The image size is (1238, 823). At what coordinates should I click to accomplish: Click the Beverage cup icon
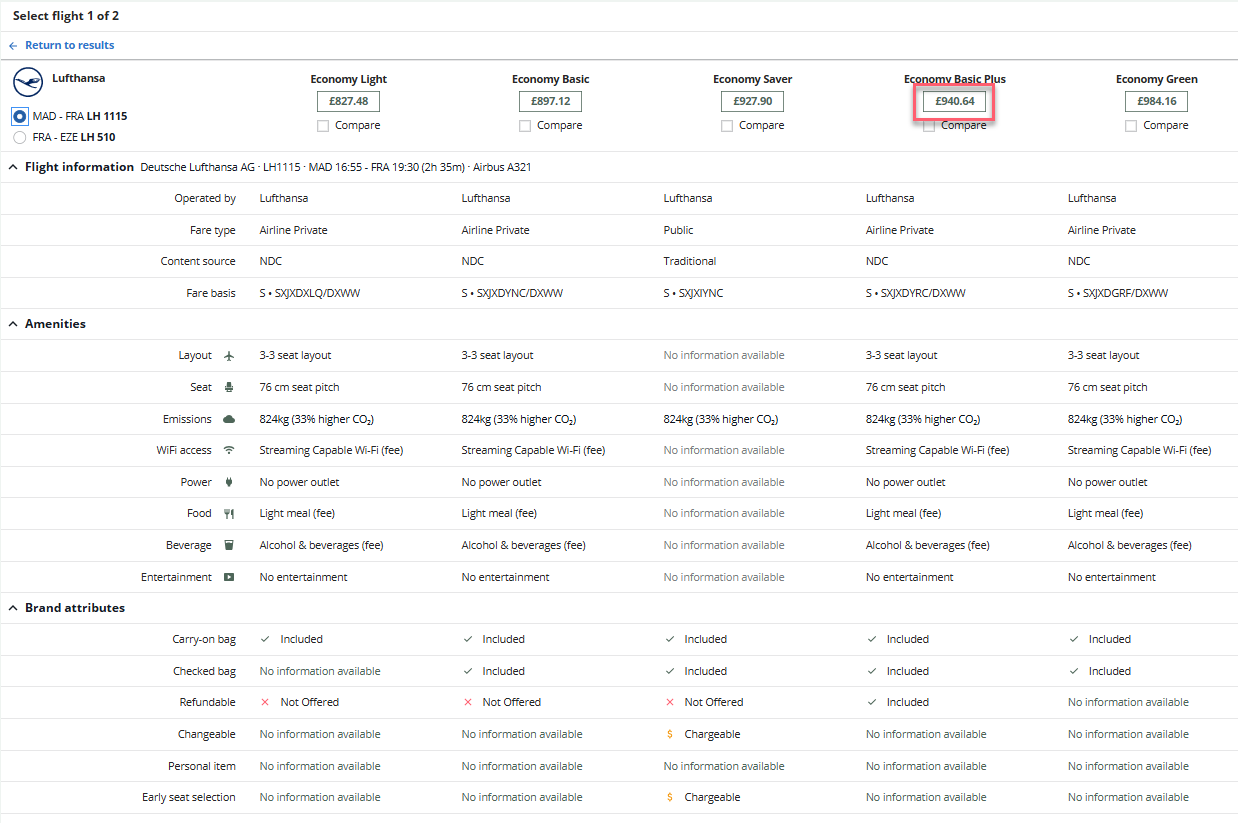229,546
